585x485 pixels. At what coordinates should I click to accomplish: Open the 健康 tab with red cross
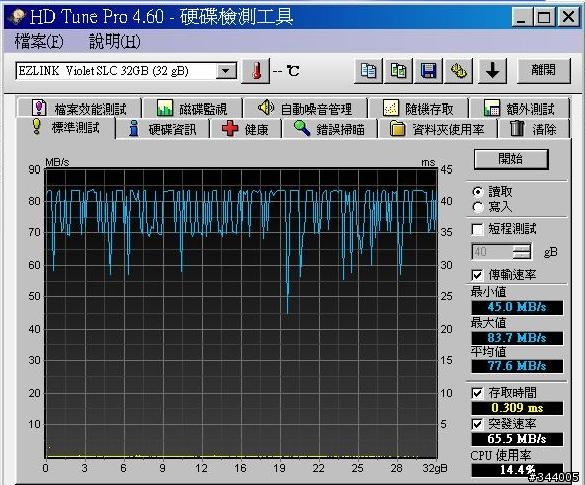(245, 129)
